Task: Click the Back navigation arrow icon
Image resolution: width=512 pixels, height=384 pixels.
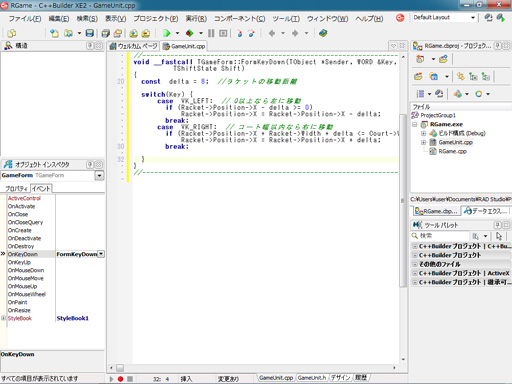Action: pos(272,33)
